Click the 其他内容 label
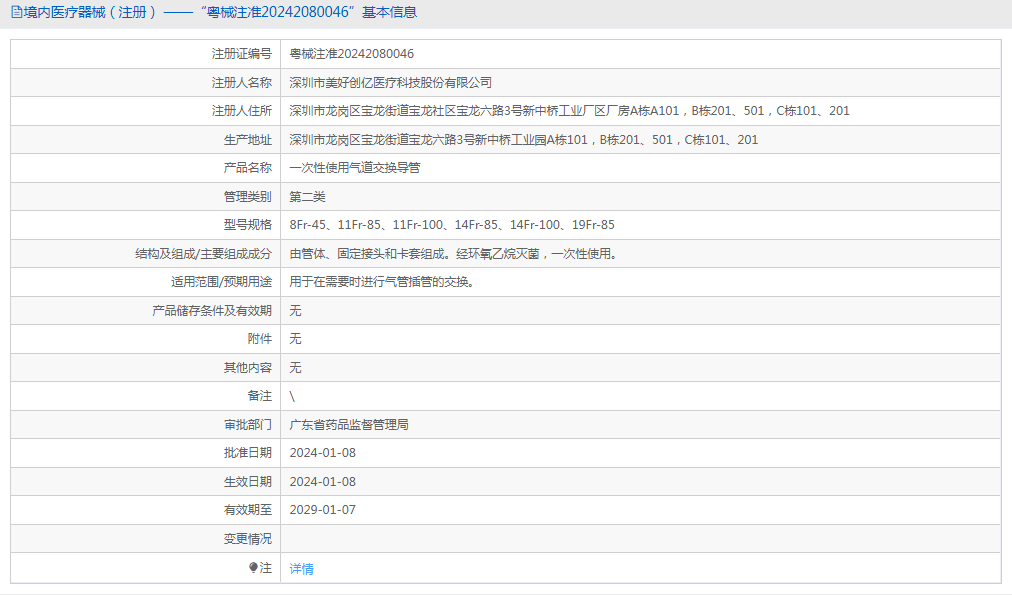Viewport: 1012px width, 595px height. click(247, 367)
